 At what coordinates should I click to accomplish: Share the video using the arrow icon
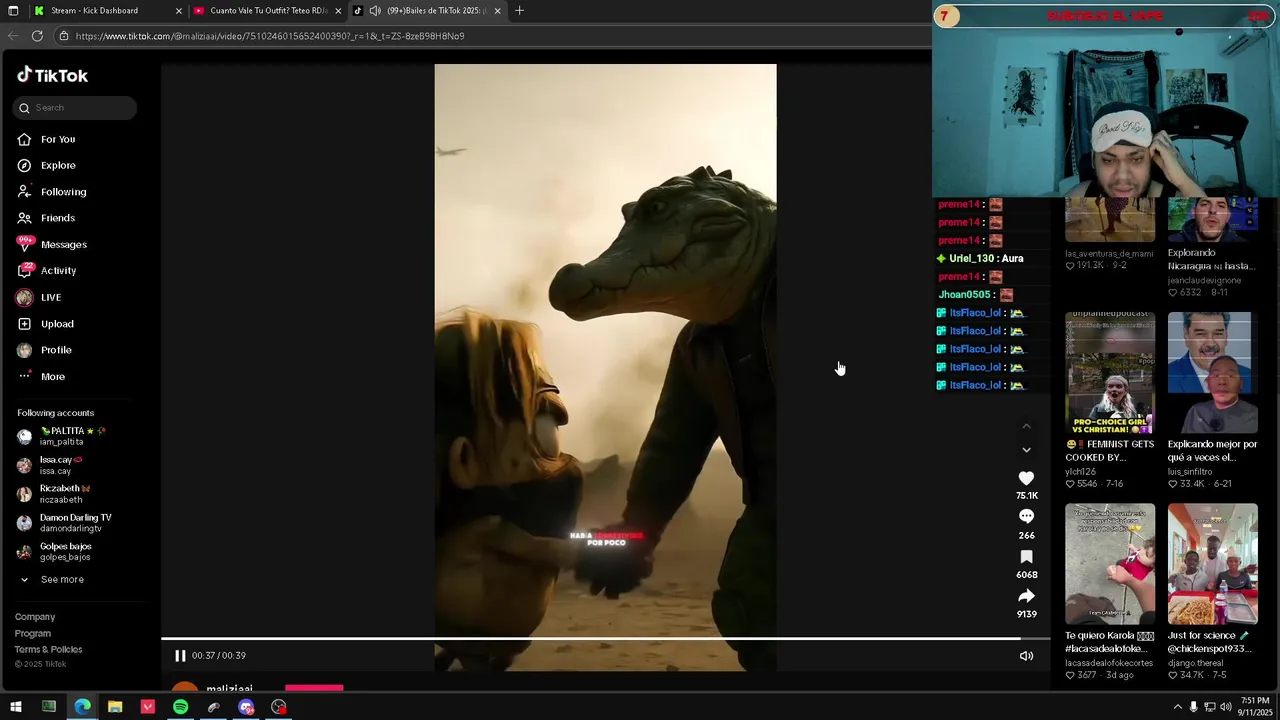pyautogui.click(x=1026, y=596)
